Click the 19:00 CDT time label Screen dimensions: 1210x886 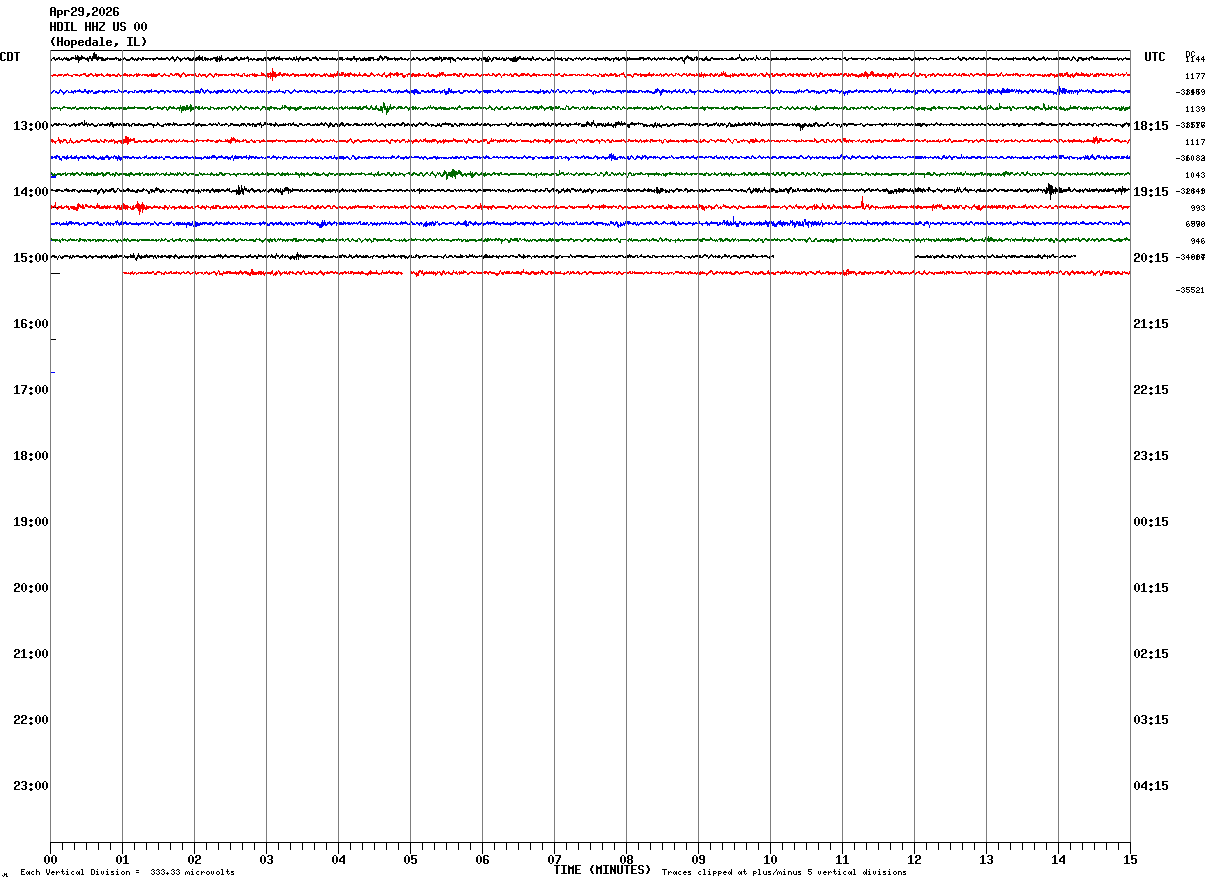point(30,522)
